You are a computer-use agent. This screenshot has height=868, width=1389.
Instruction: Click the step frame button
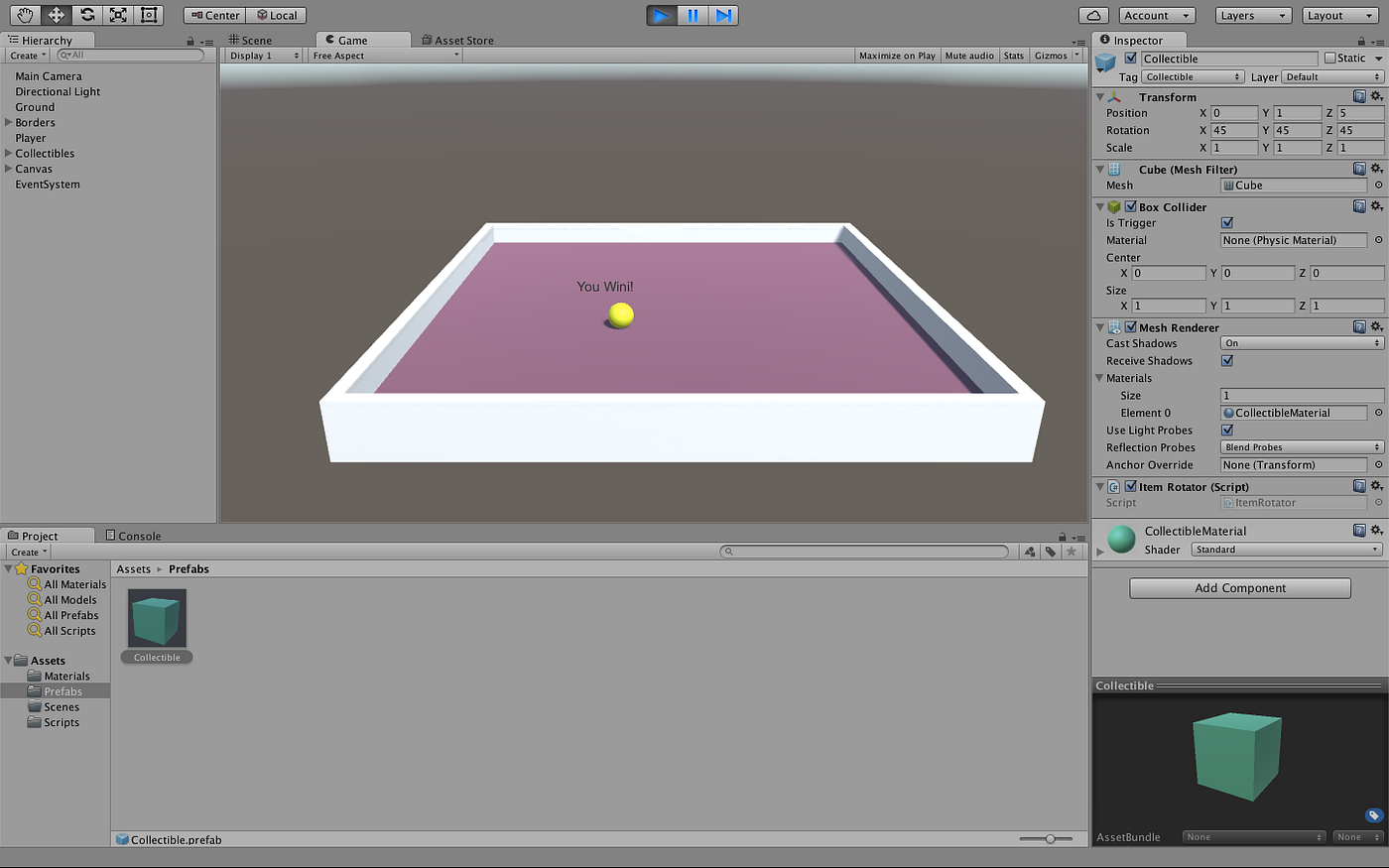(722, 15)
